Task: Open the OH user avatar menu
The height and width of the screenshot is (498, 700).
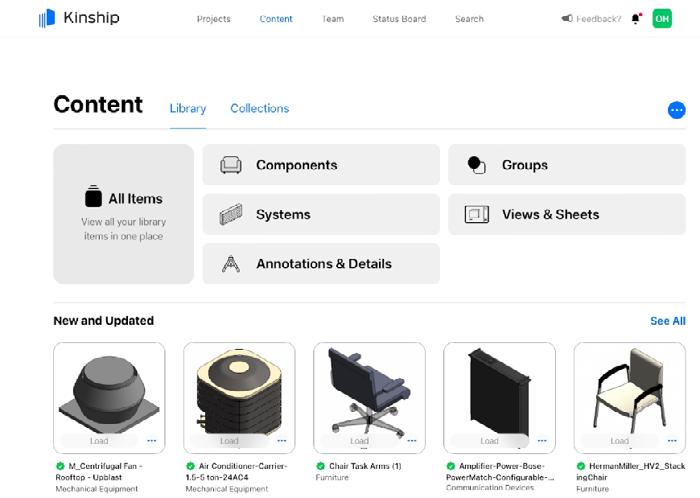Action: click(662, 19)
